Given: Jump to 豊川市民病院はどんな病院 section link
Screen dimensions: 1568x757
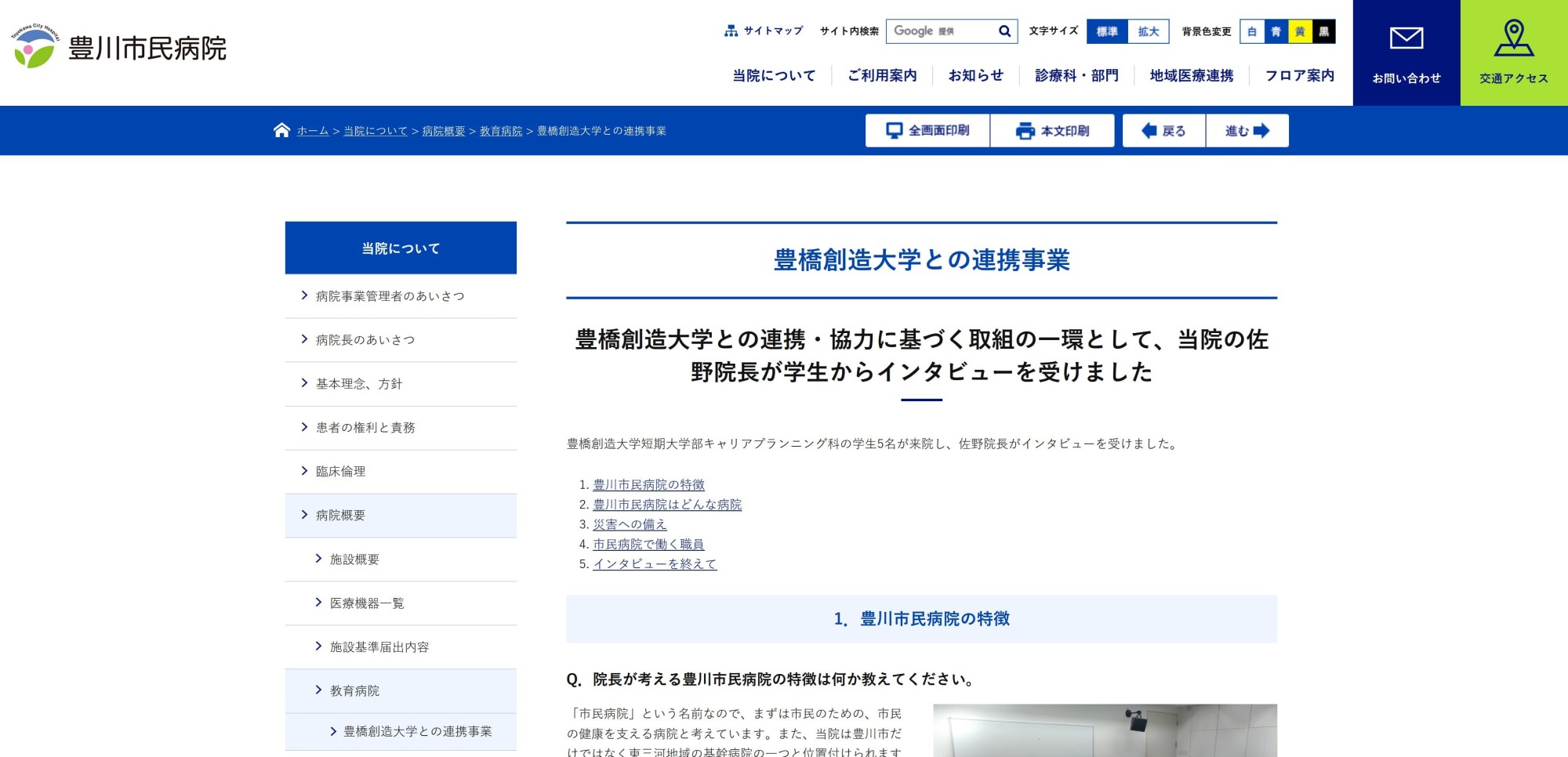Looking at the screenshot, I should point(667,505).
